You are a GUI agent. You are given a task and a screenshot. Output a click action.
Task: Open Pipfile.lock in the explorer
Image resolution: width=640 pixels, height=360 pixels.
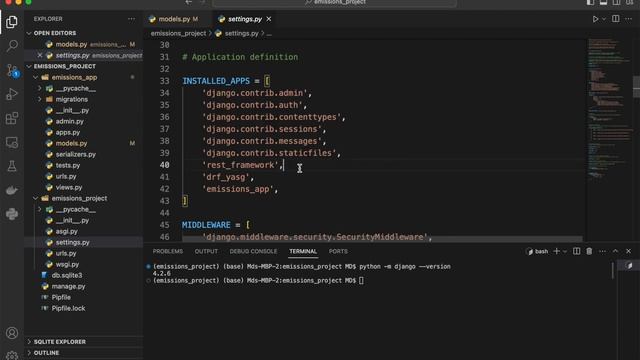68,308
